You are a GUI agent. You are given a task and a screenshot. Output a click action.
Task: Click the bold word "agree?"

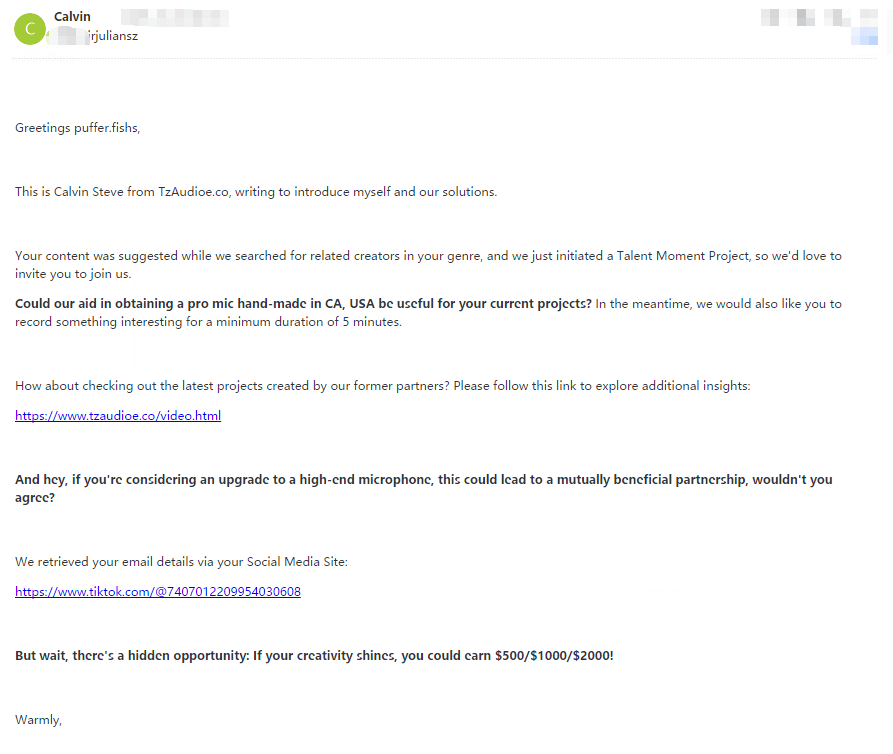click(x=35, y=498)
